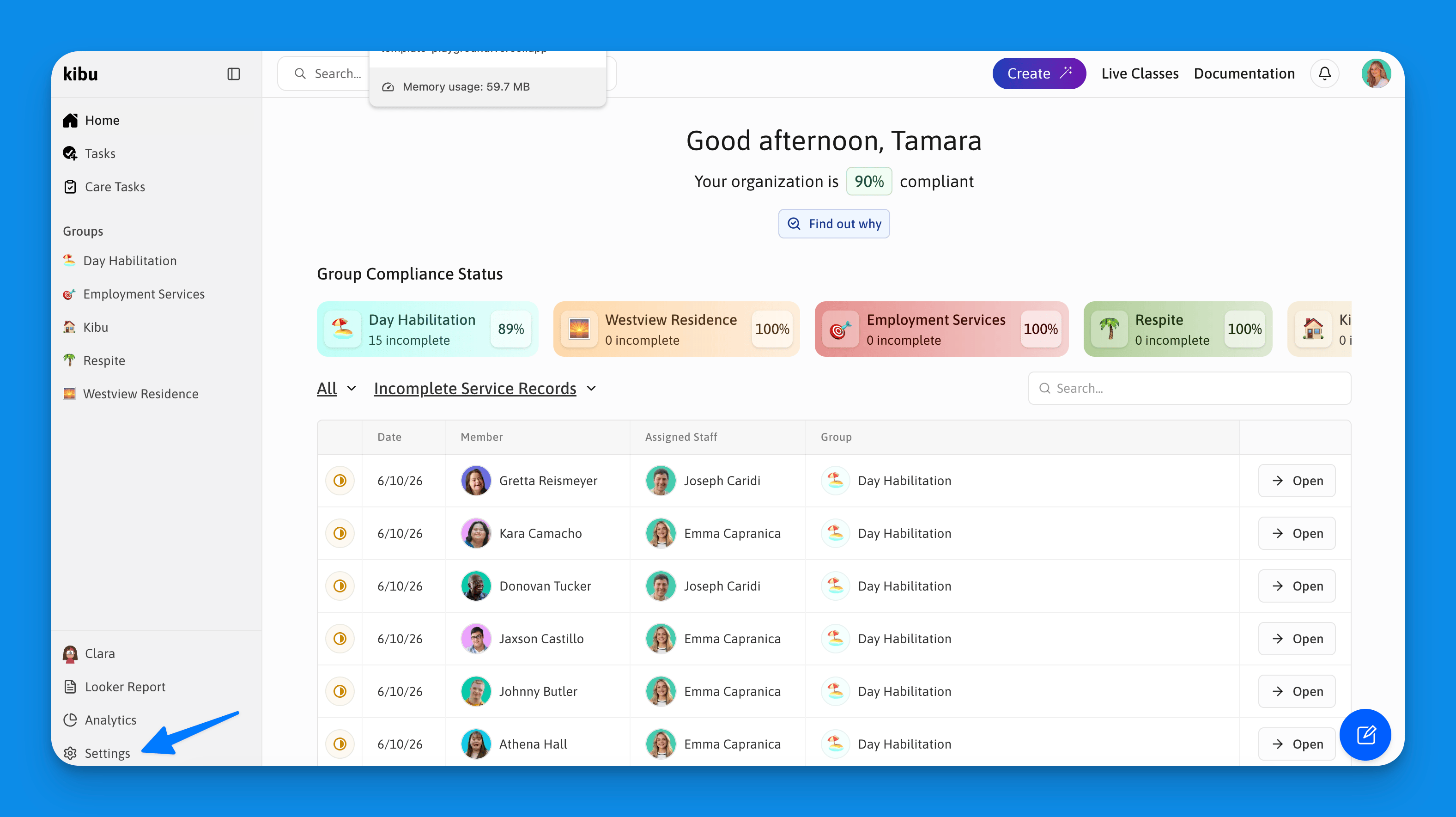The width and height of the screenshot is (1456, 817).
Task: Click Donovan Tucker's incomplete status icon
Action: (340, 586)
